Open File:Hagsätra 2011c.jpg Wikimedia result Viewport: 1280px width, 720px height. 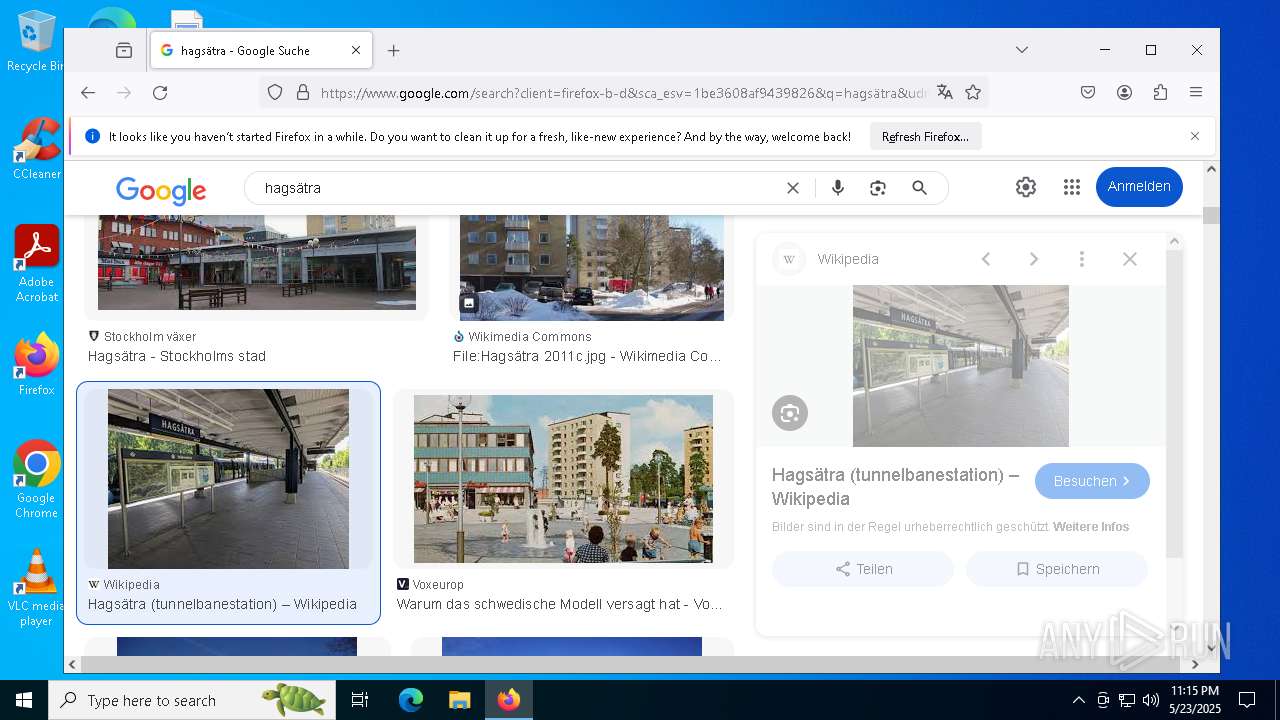click(x=587, y=356)
